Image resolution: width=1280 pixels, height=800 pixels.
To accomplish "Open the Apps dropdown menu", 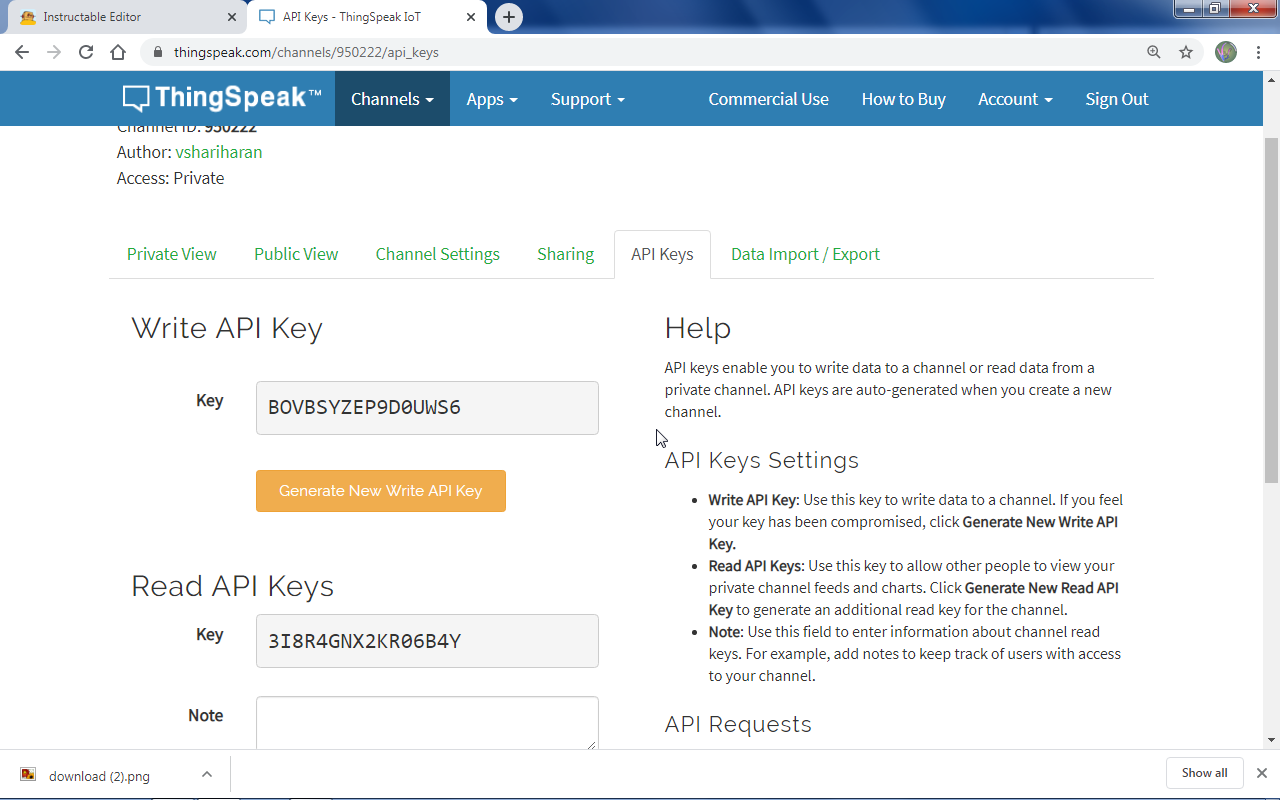I will pos(492,99).
